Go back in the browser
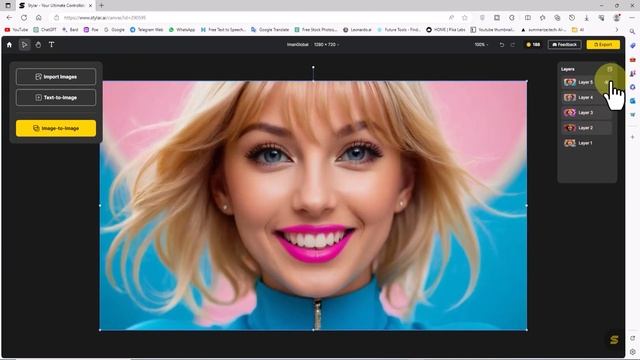Screen dimensions: 640x360 click(9, 18)
